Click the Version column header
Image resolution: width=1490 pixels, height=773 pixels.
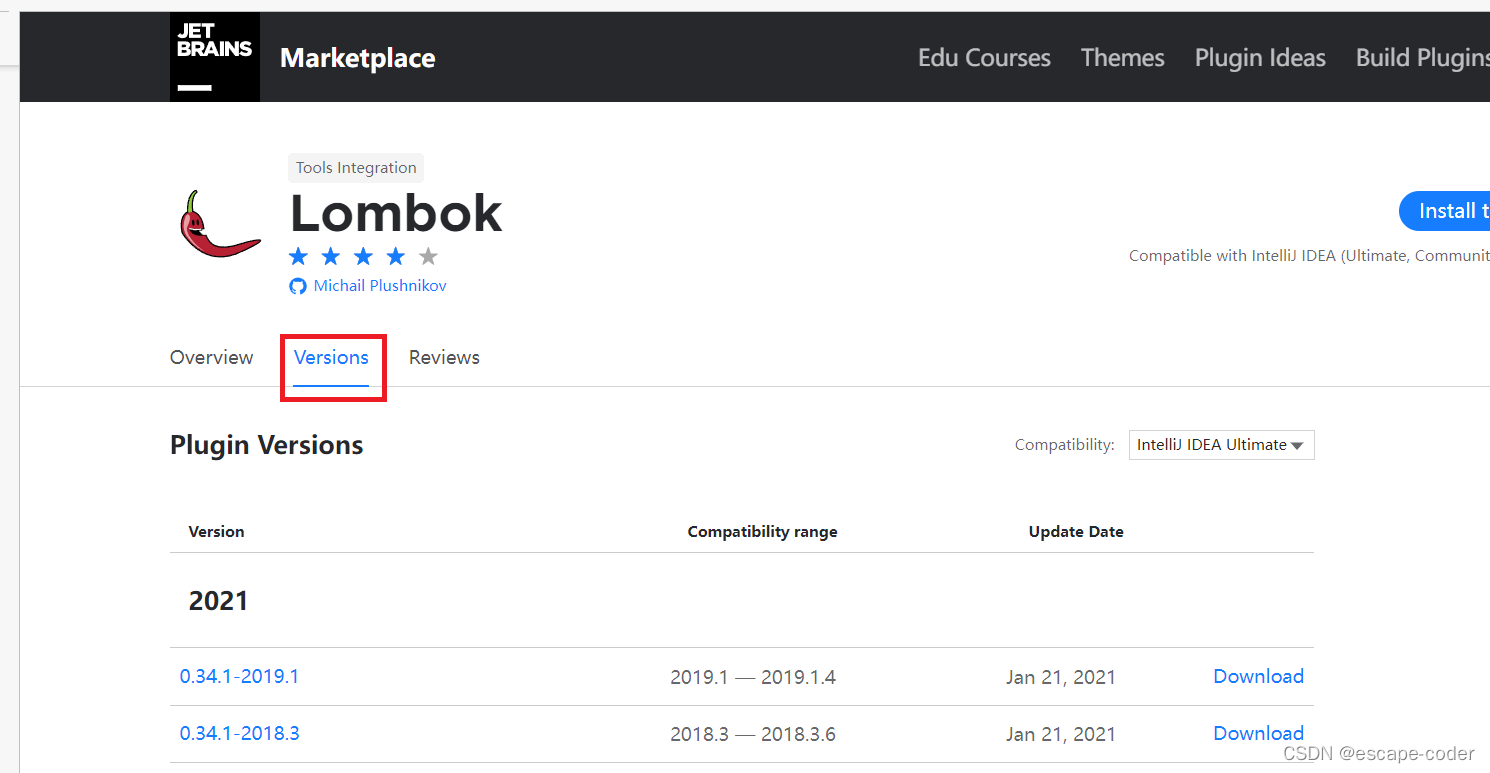[216, 532]
